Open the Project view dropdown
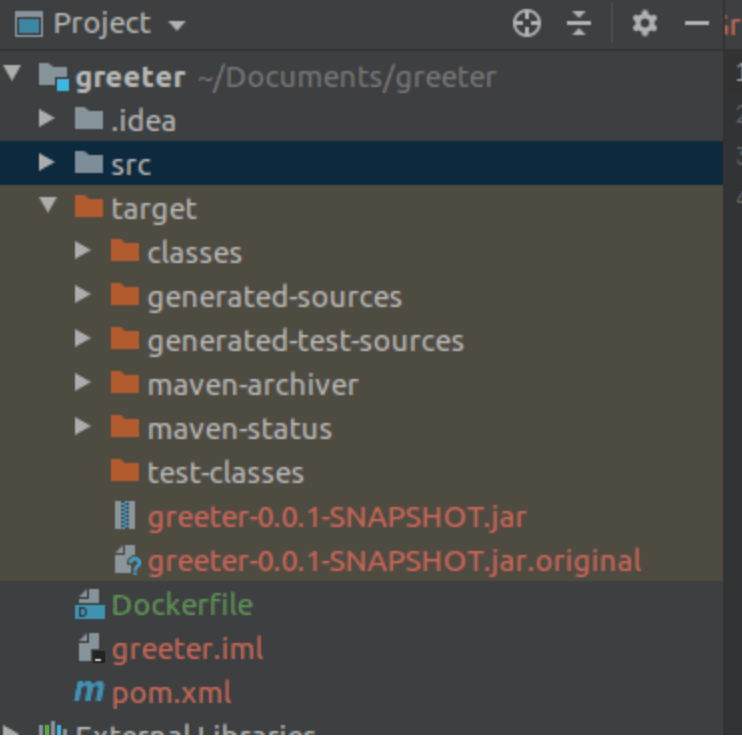This screenshot has width=742, height=738. 177,24
